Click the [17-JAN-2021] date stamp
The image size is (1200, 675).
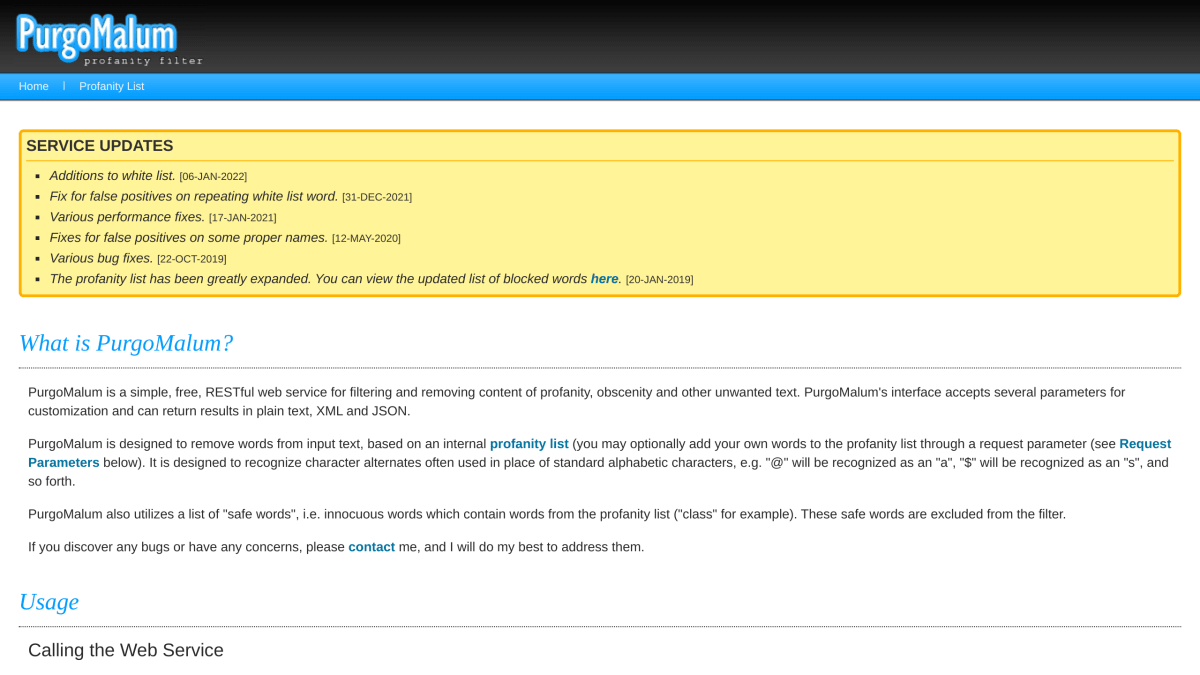tap(243, 218)
